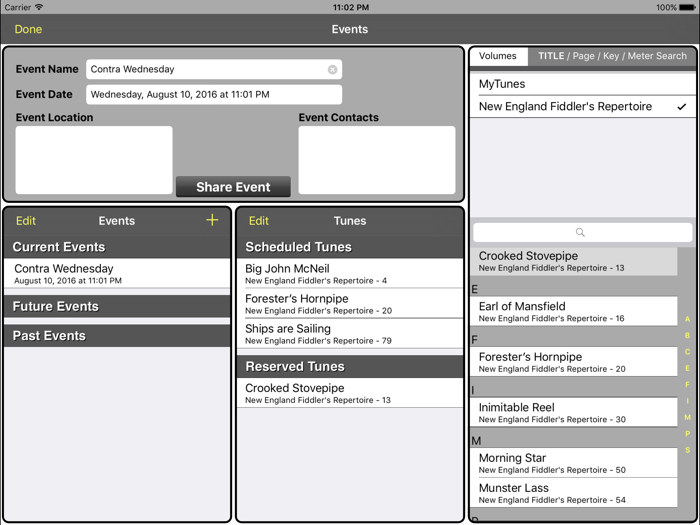Tap the 11:02 PM clock in status bar

pyautogui.click(x=350, y=7)
